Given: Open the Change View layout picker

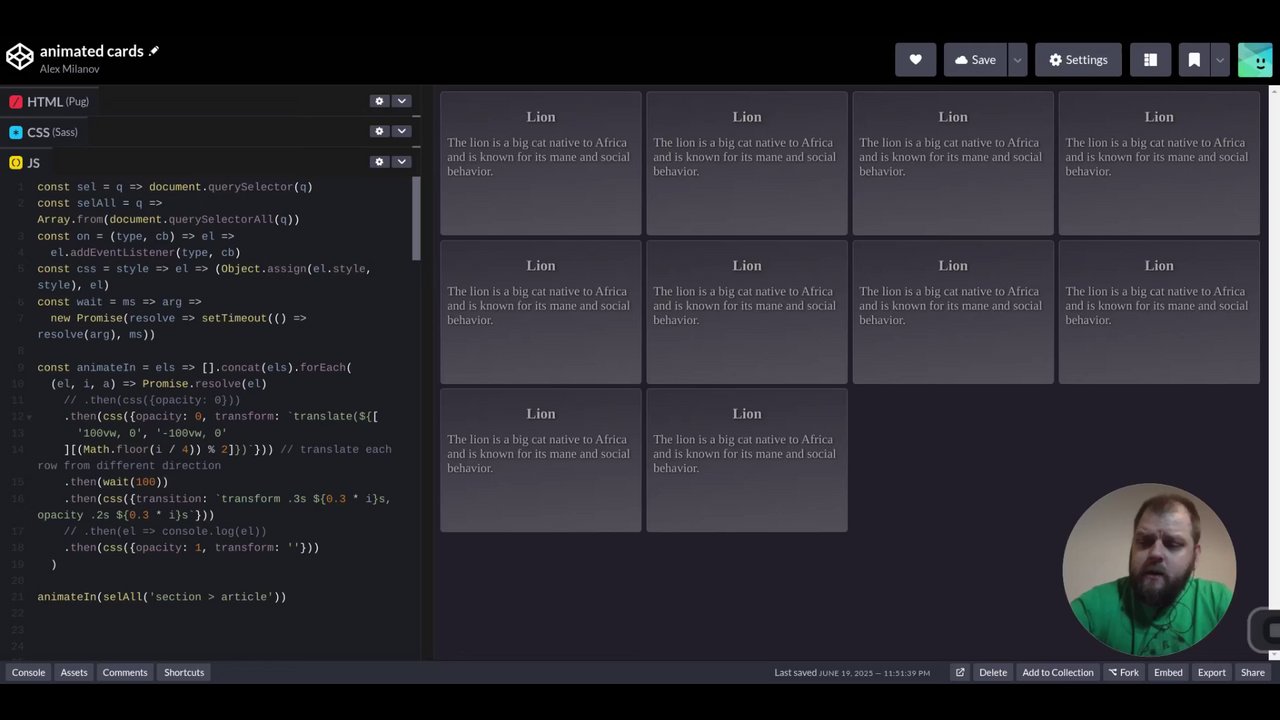Looking at the screenshot, I should (x=1150, y=59).
